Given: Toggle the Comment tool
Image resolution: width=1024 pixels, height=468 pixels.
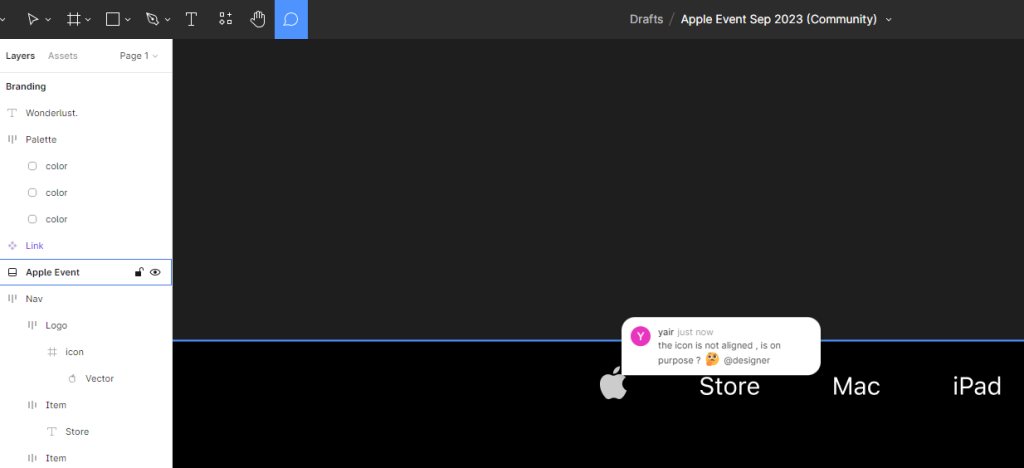Looking at the screenshot, I should (291, 19).
